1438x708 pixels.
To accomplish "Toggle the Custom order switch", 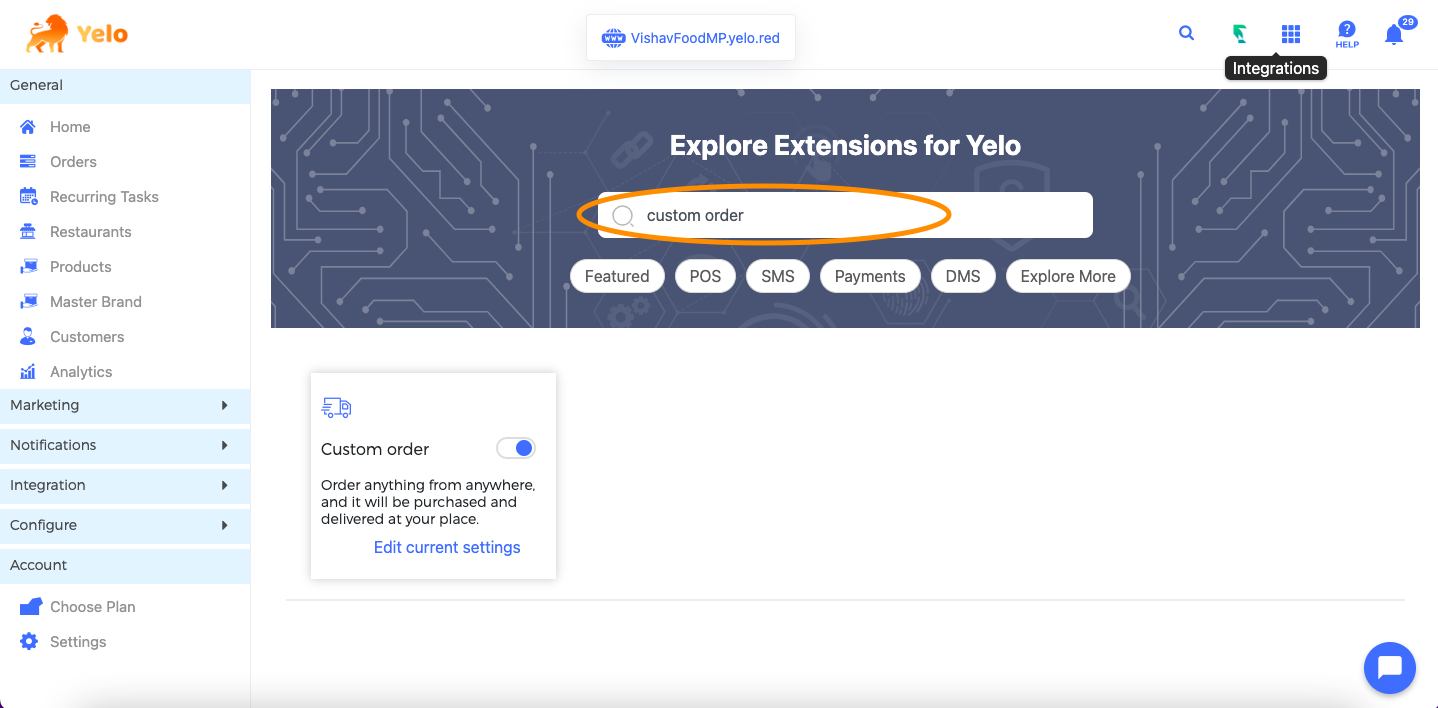I will [516, 448].
